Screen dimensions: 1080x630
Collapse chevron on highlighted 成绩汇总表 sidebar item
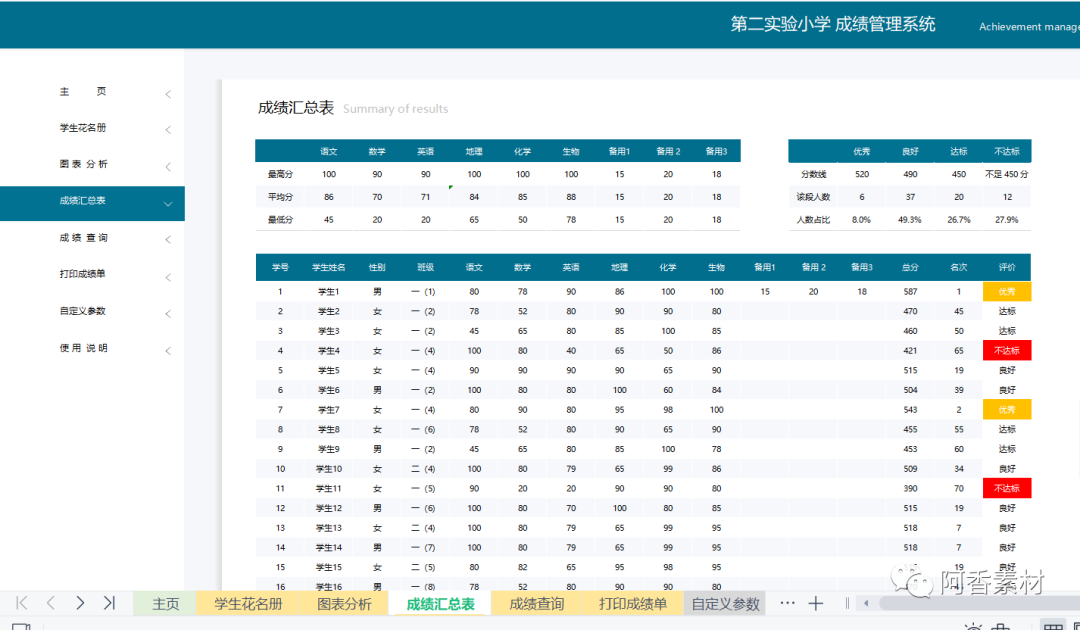(x=168, y=204)
